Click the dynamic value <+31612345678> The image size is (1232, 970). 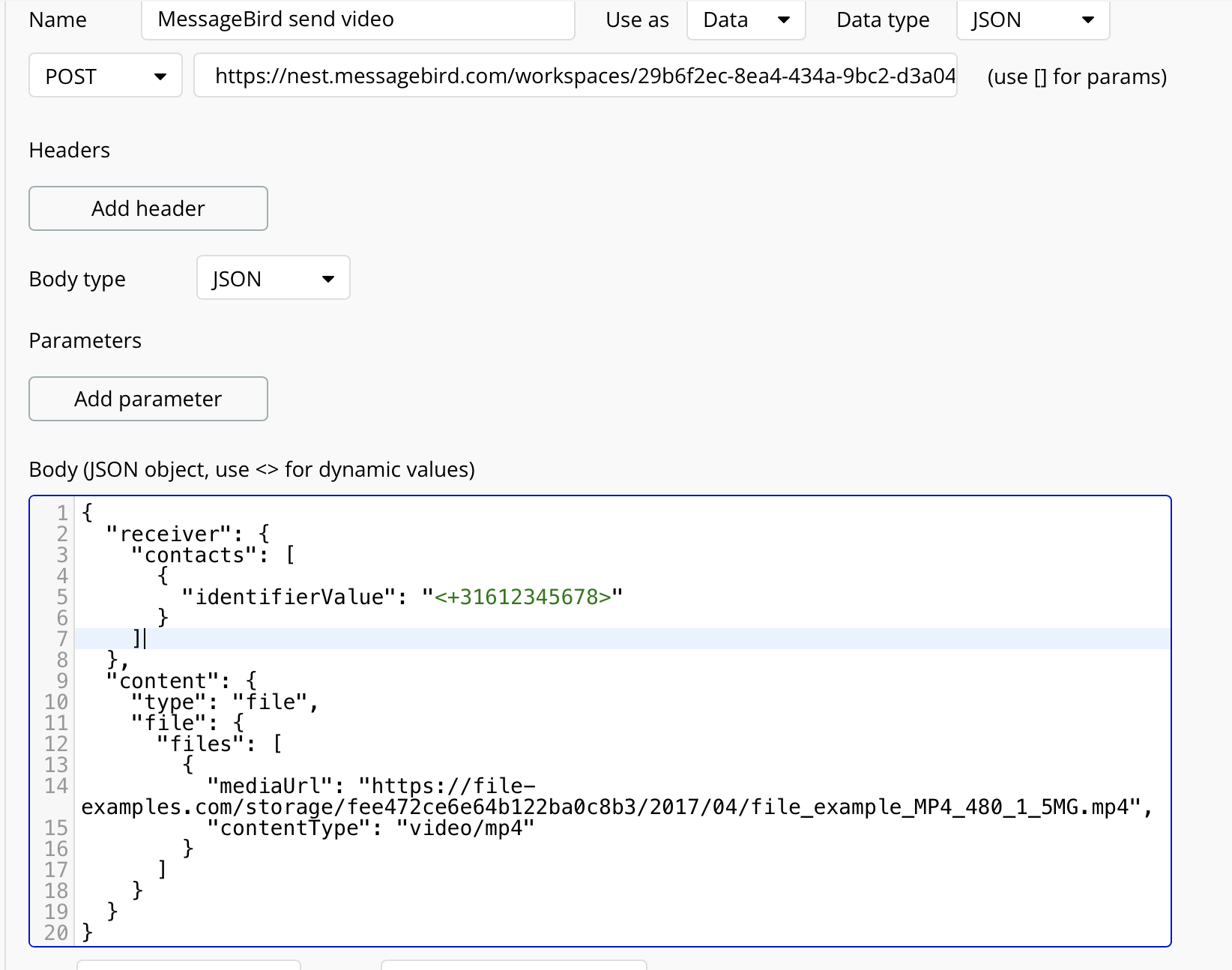pos(523,597)
